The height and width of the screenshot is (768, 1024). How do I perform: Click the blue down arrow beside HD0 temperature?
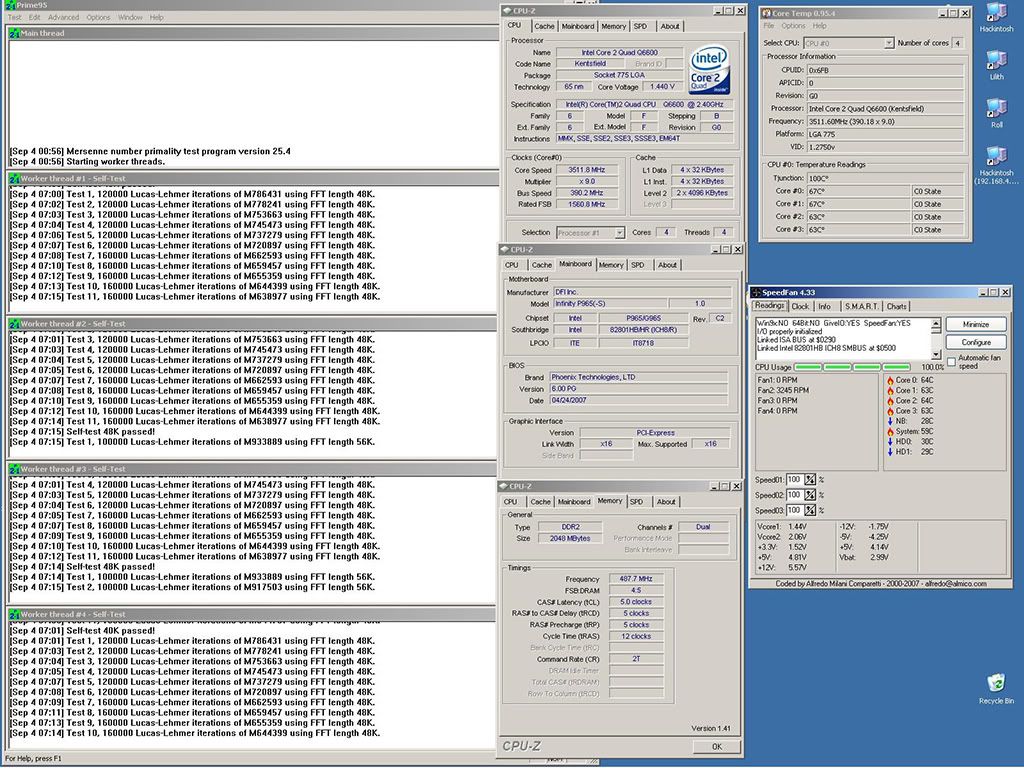click(890, 442)
